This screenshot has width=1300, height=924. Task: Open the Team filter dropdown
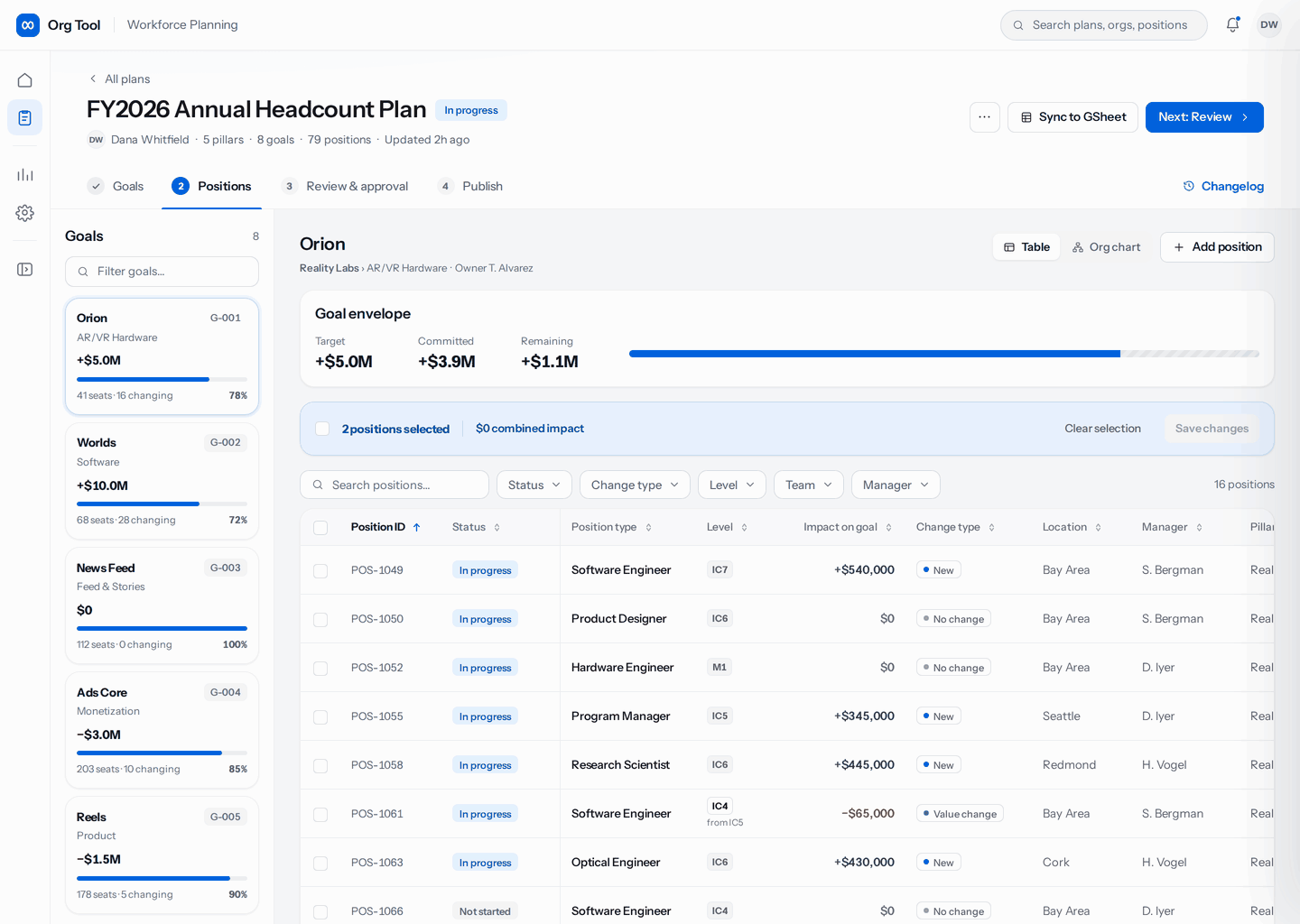point(809,485)
